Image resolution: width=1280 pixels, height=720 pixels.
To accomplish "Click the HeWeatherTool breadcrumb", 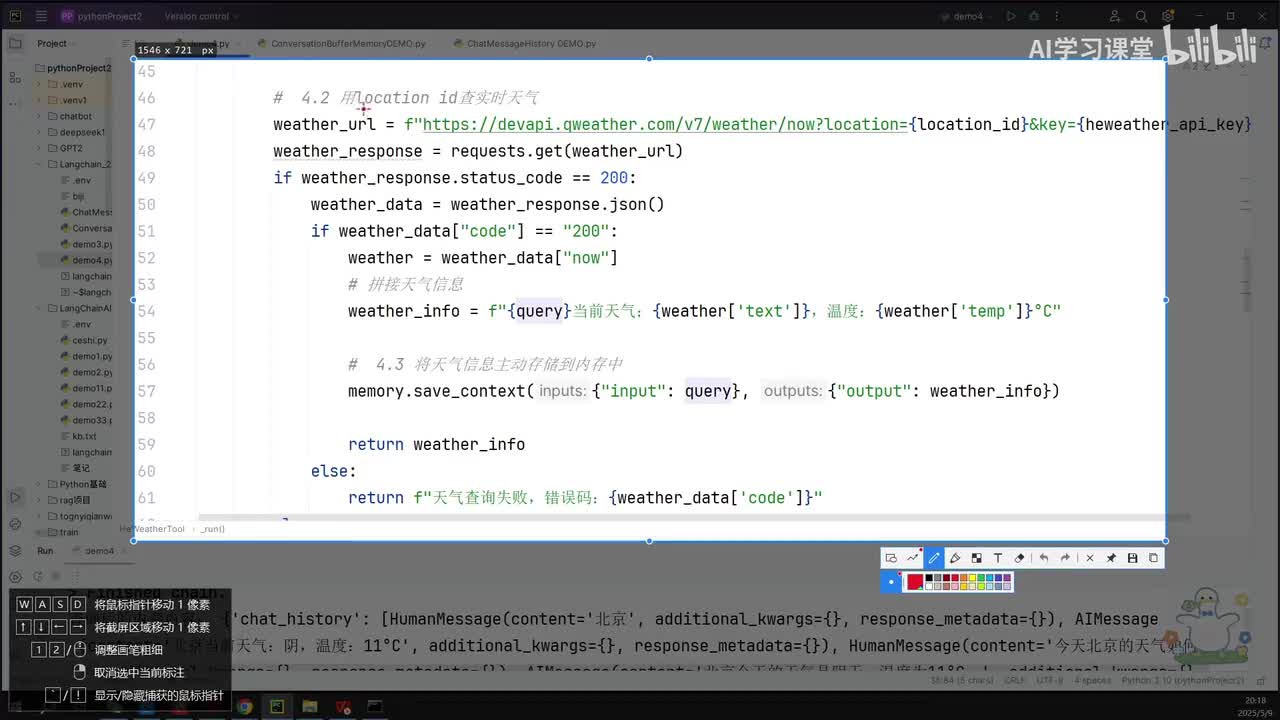I will coord(154,529).
